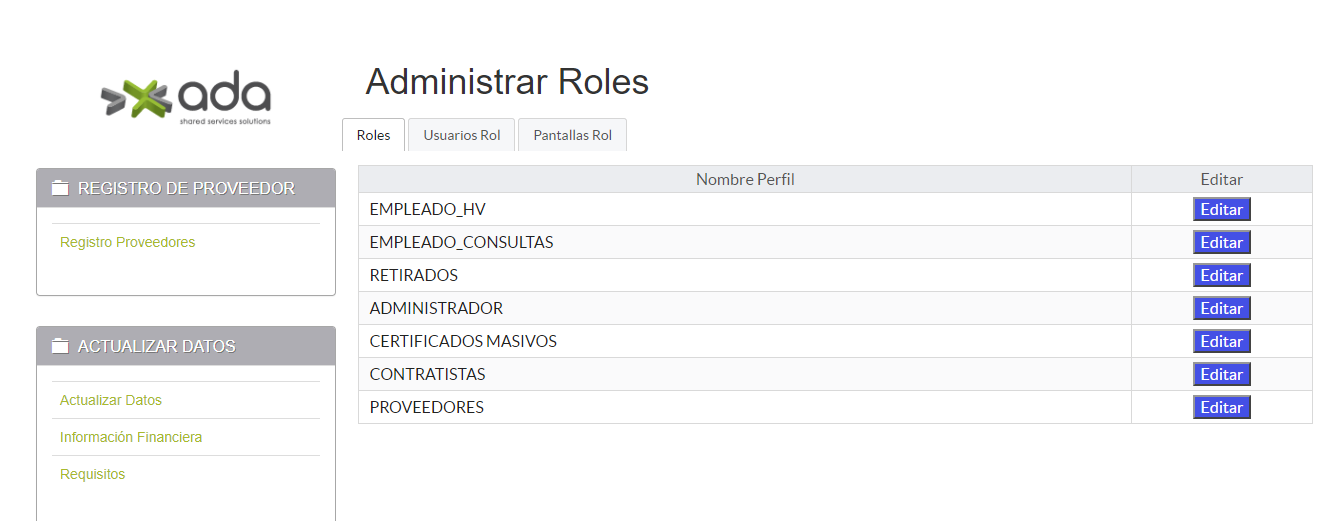Open the Requisitos link
Screen dimensions: 1322x521
[92, 474]
